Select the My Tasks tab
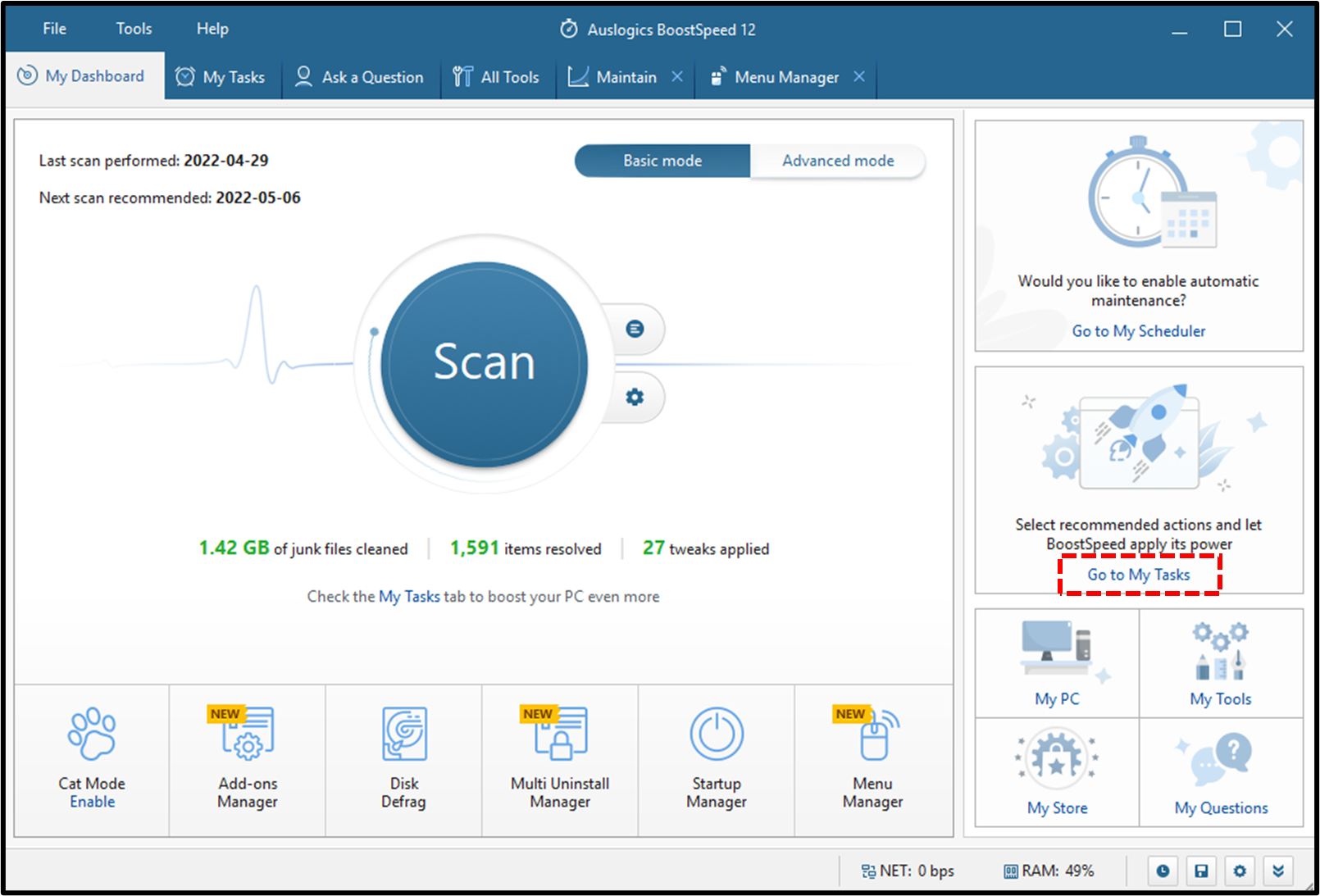Viewport: 1320px width, 896px height. 223,77
